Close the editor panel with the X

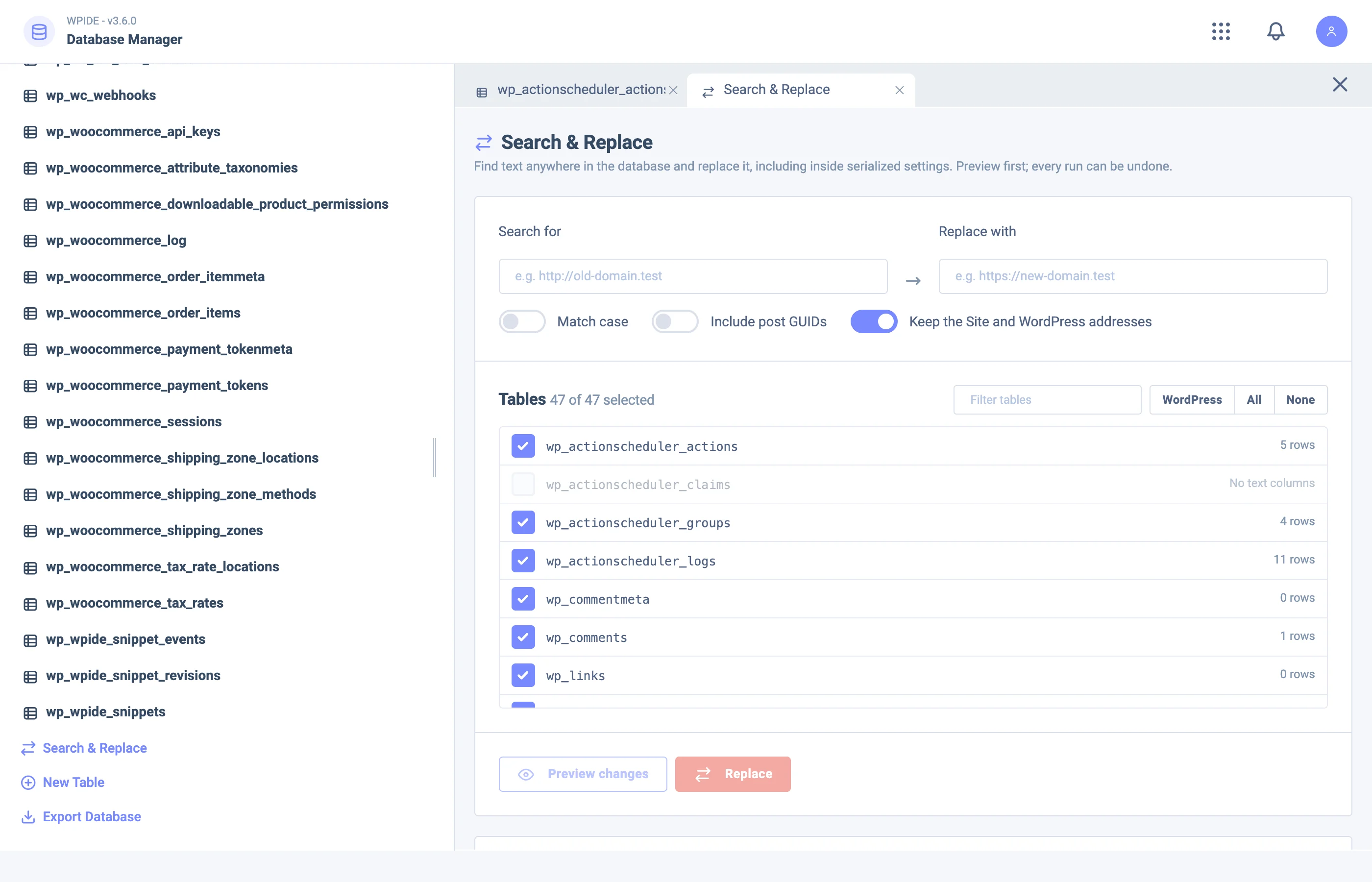point(1339,84)
